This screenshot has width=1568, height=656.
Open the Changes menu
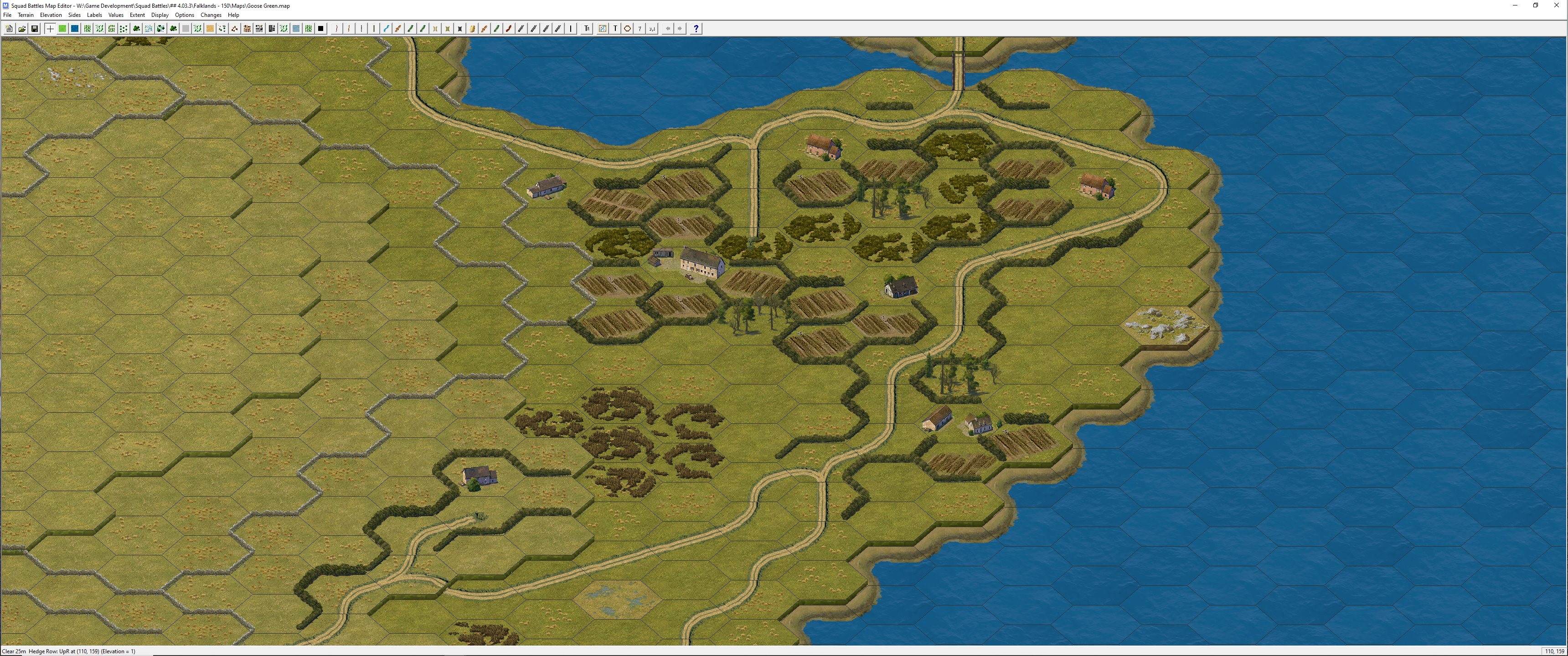click(211, 15)
